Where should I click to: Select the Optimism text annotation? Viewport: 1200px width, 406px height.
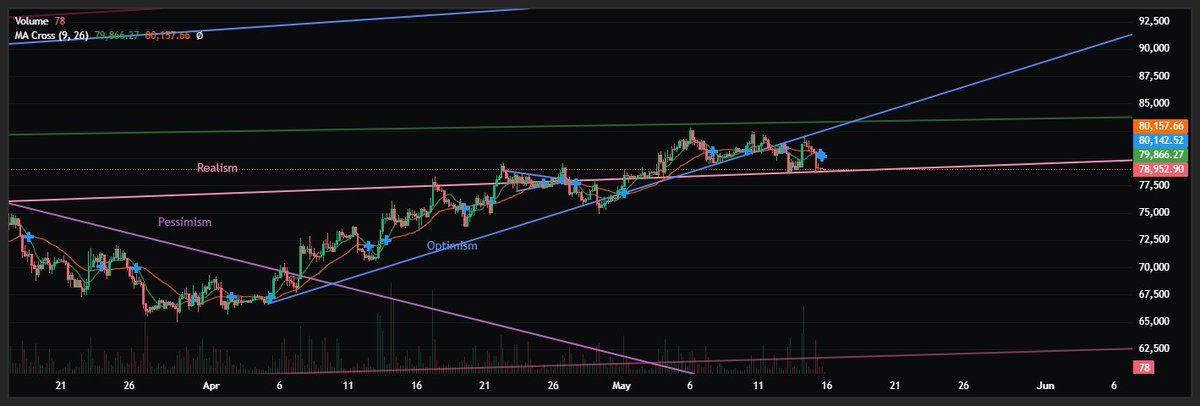pos(452,245)
